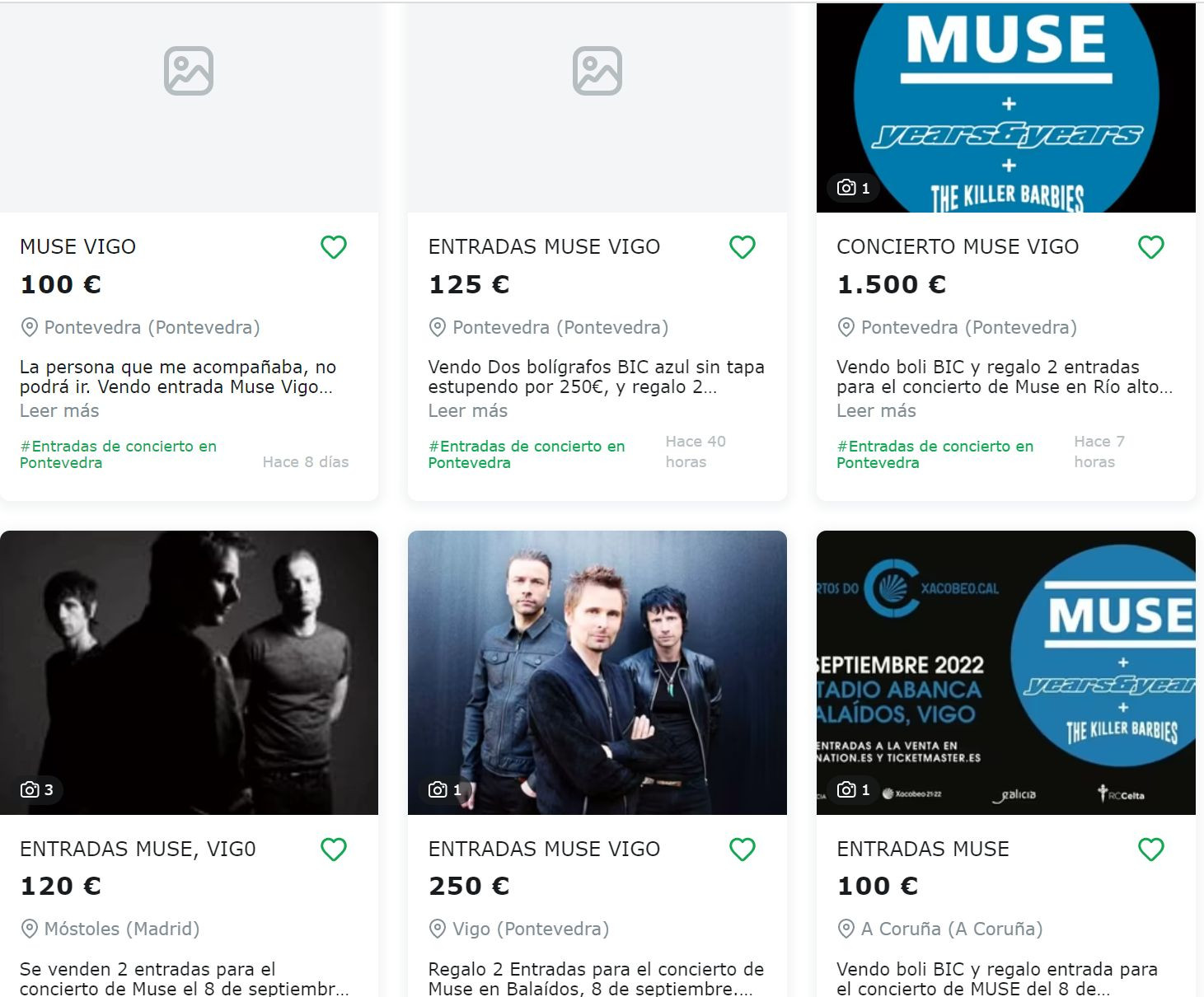Favorite the ENTRADAS MUSE VIGO 125 € listing
Screen dimensions: 1204x997
coord(742,246)
